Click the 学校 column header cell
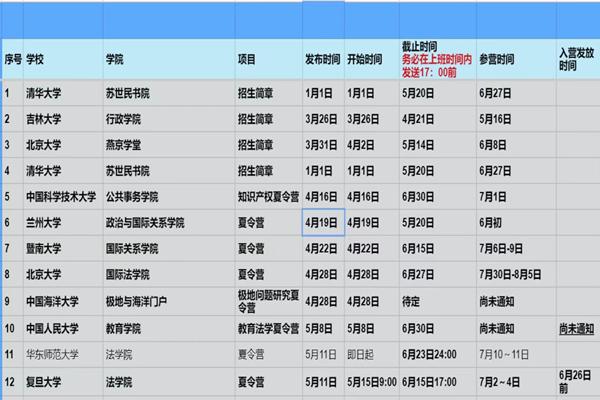The height and width of the screenshot is (400, 600). point(35,59)
